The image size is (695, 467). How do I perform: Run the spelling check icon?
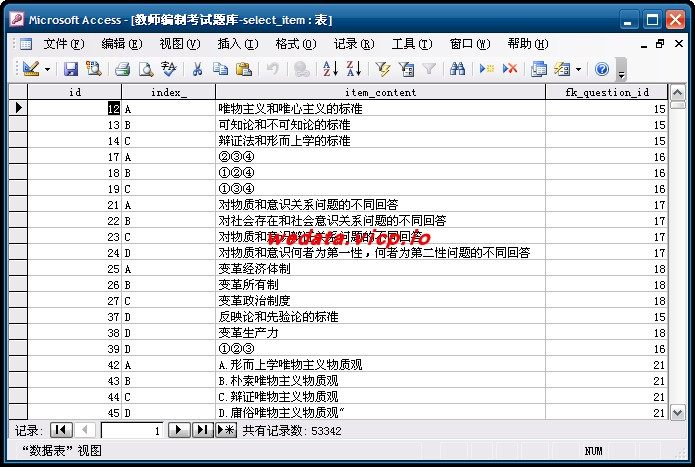tap(168, 69)
